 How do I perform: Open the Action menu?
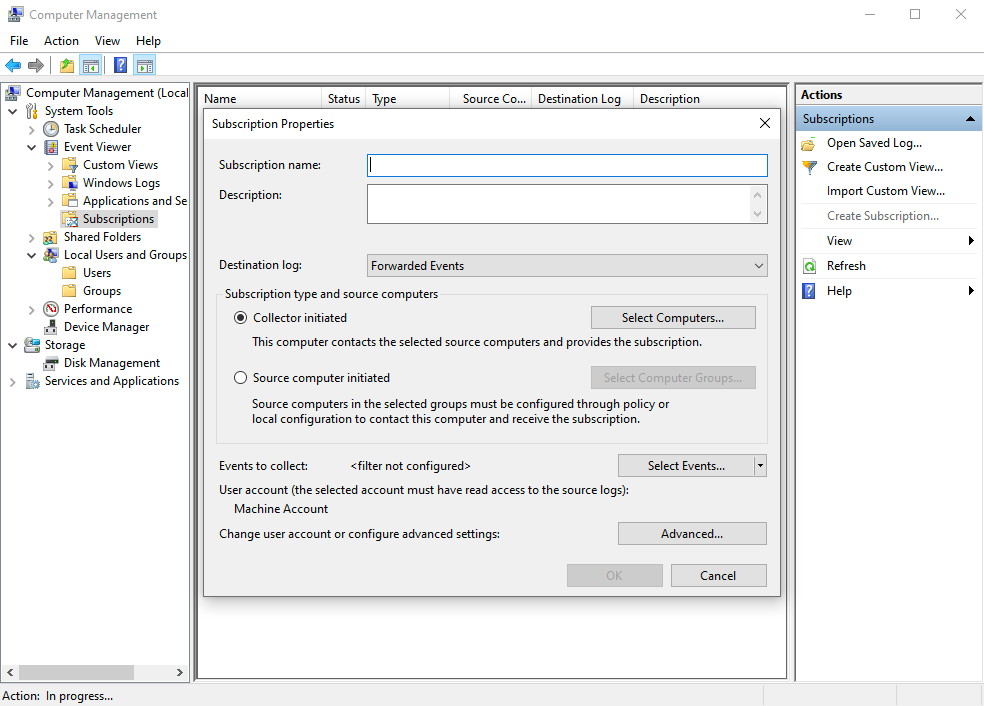(61, 41)
